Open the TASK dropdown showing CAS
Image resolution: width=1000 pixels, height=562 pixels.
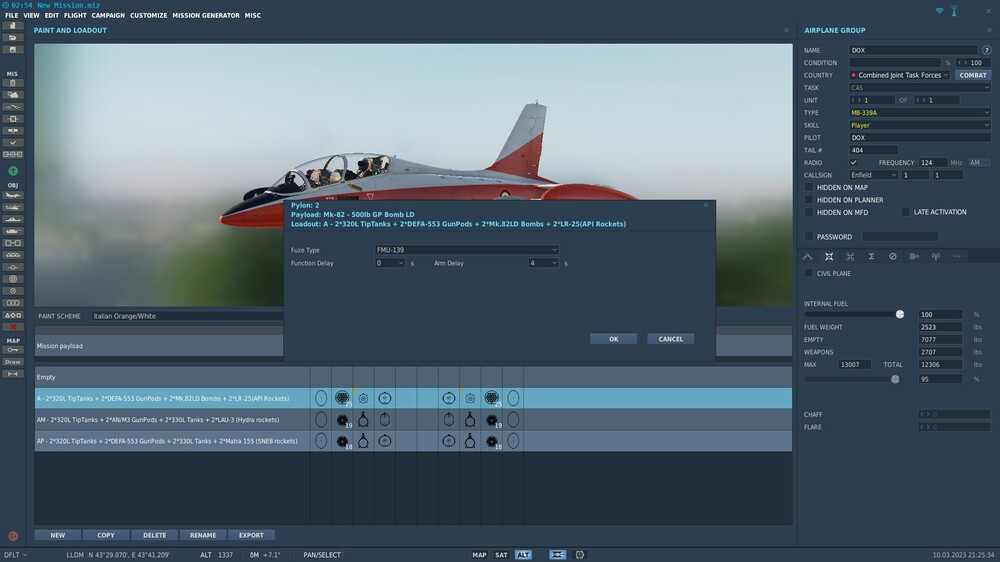920,87
